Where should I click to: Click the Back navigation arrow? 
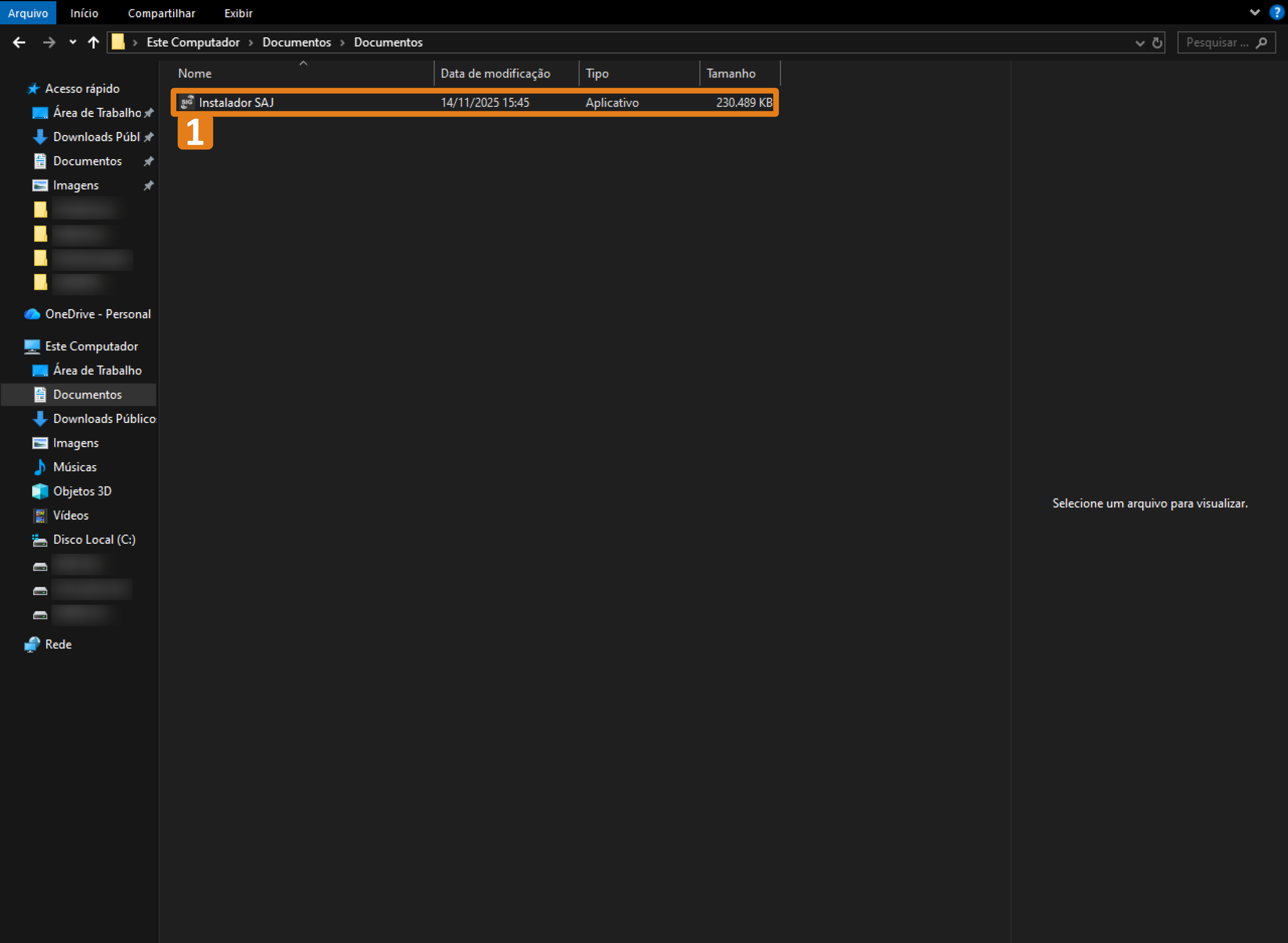[19, 42]
